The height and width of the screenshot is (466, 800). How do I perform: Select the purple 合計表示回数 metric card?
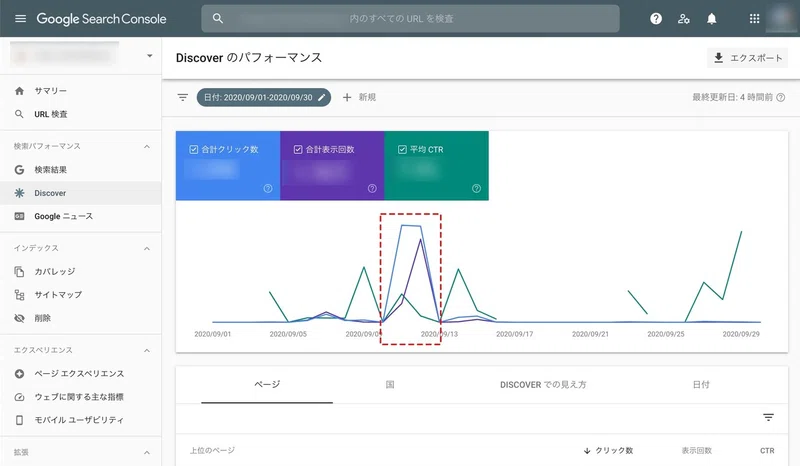coord(332,165)
